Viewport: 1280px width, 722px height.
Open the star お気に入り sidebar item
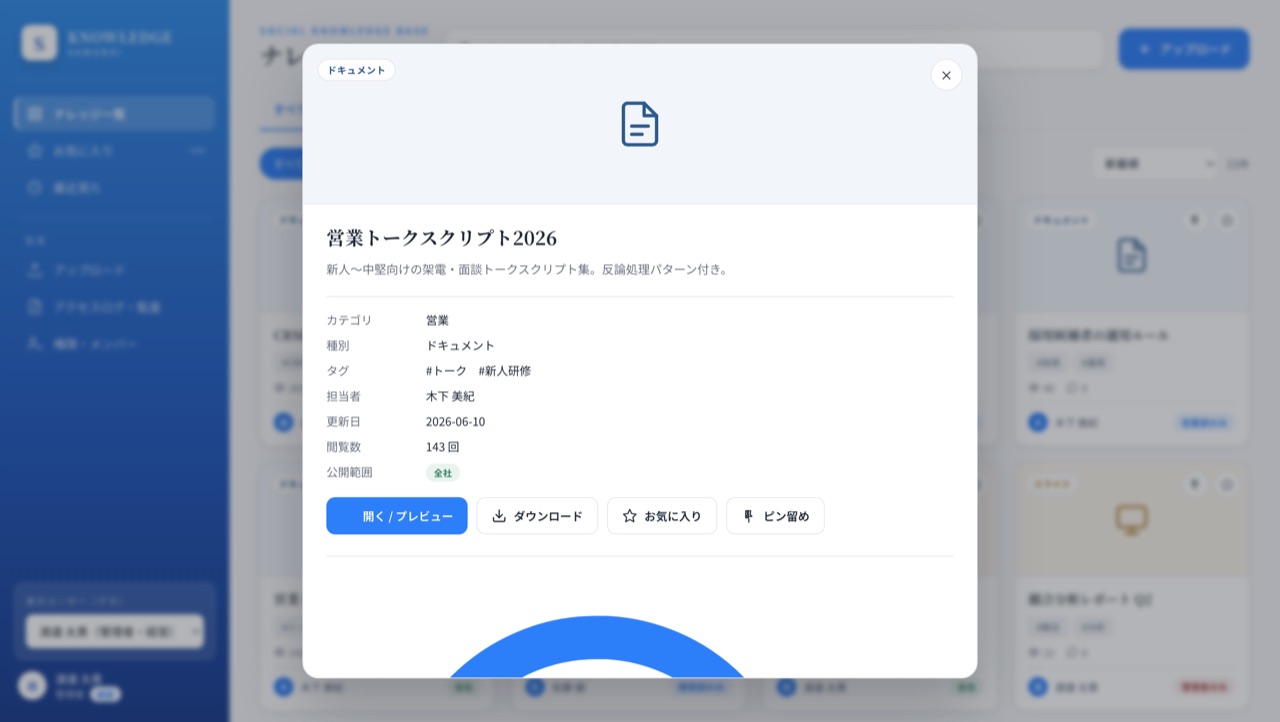[114, 151]
